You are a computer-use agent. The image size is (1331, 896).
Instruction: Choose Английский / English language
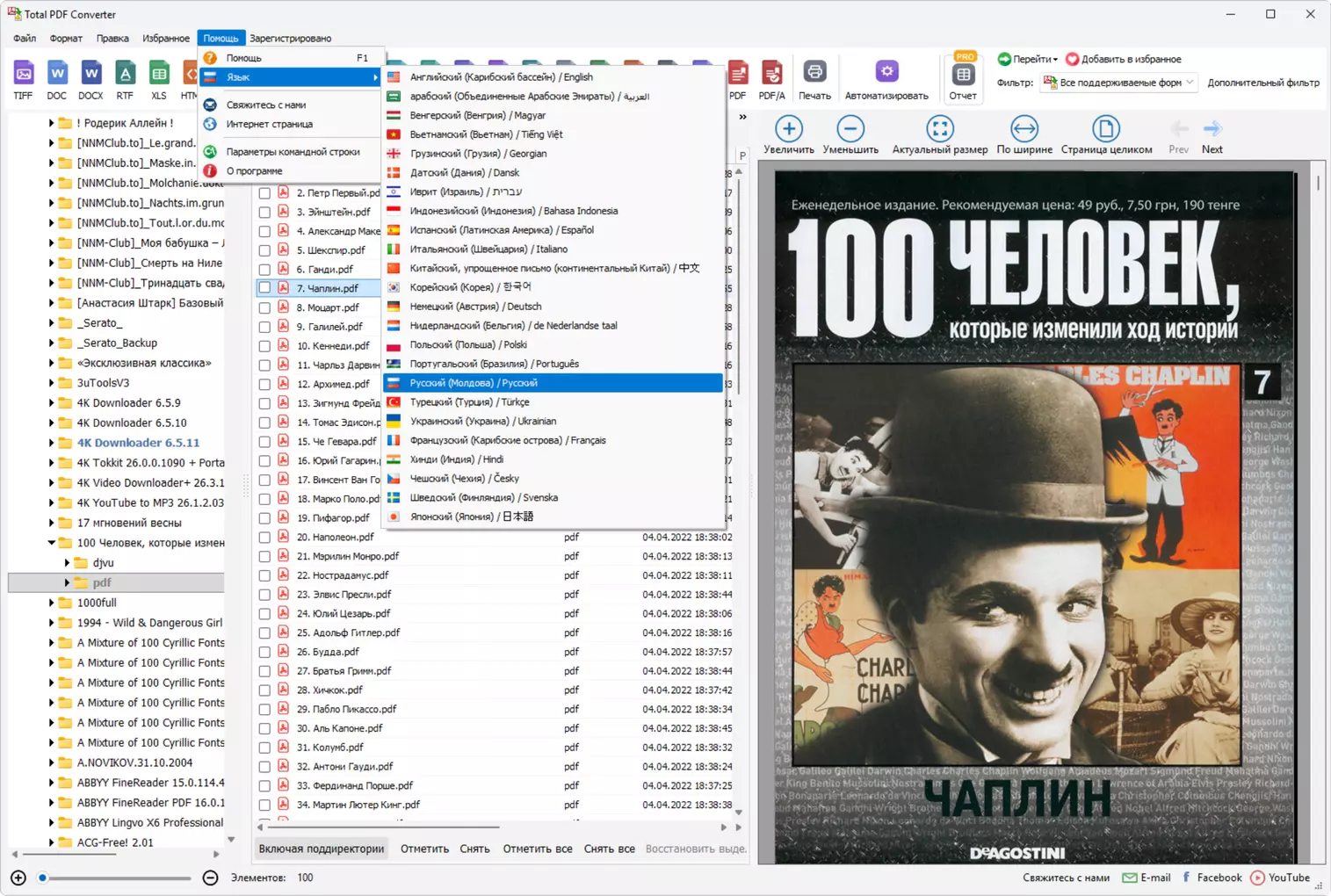click(x=553, y=77)
